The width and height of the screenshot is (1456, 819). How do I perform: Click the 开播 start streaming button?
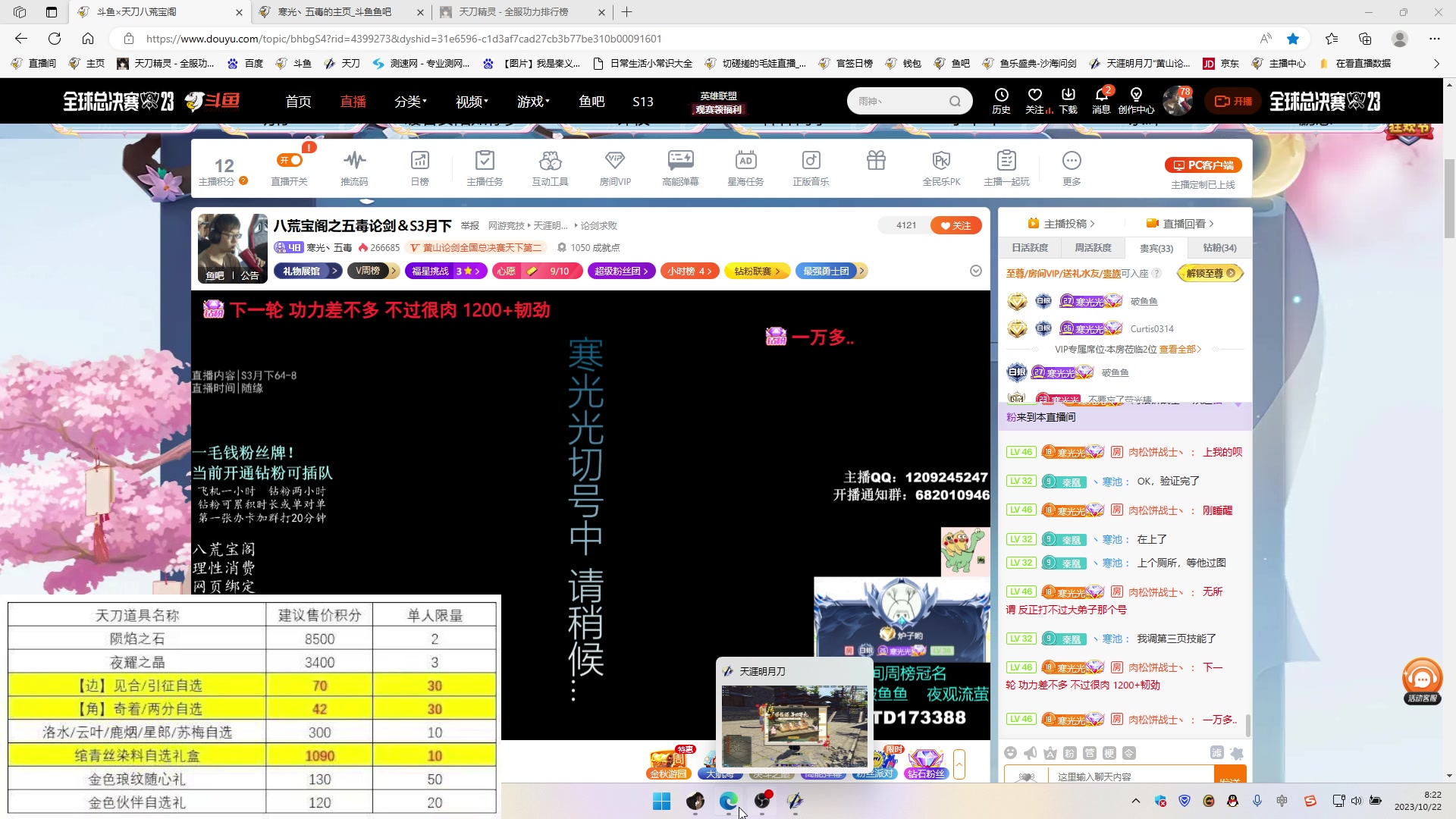(1233, 101)
